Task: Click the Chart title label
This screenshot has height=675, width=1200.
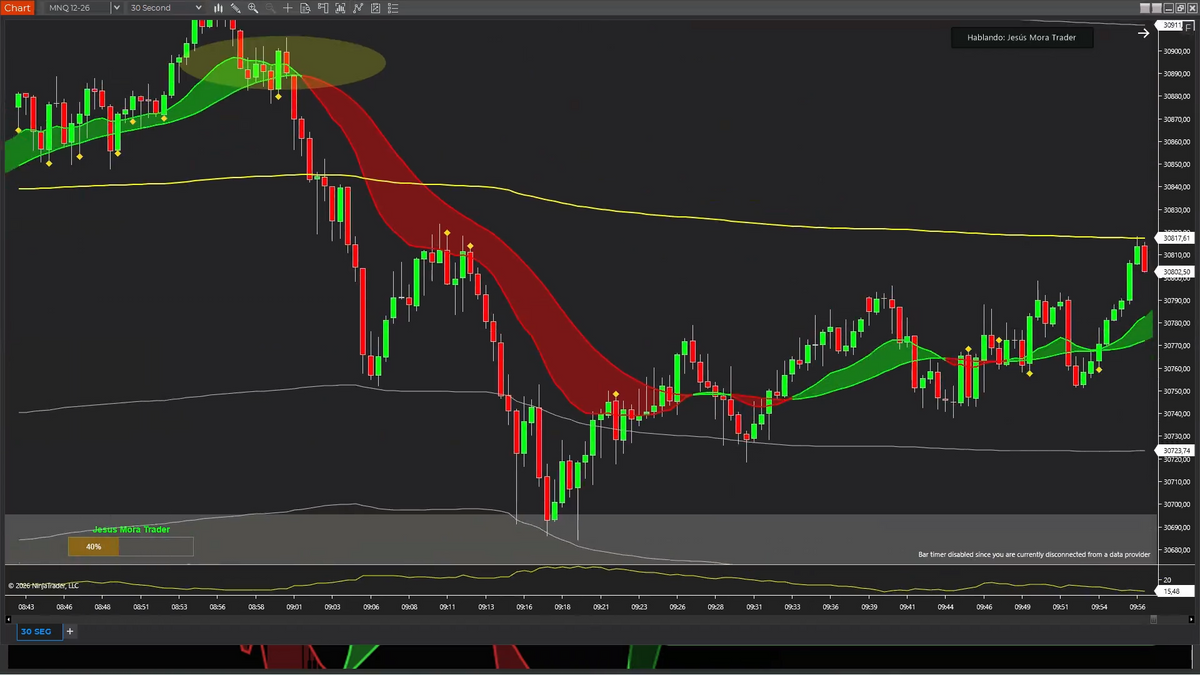Action: [16, 8]
